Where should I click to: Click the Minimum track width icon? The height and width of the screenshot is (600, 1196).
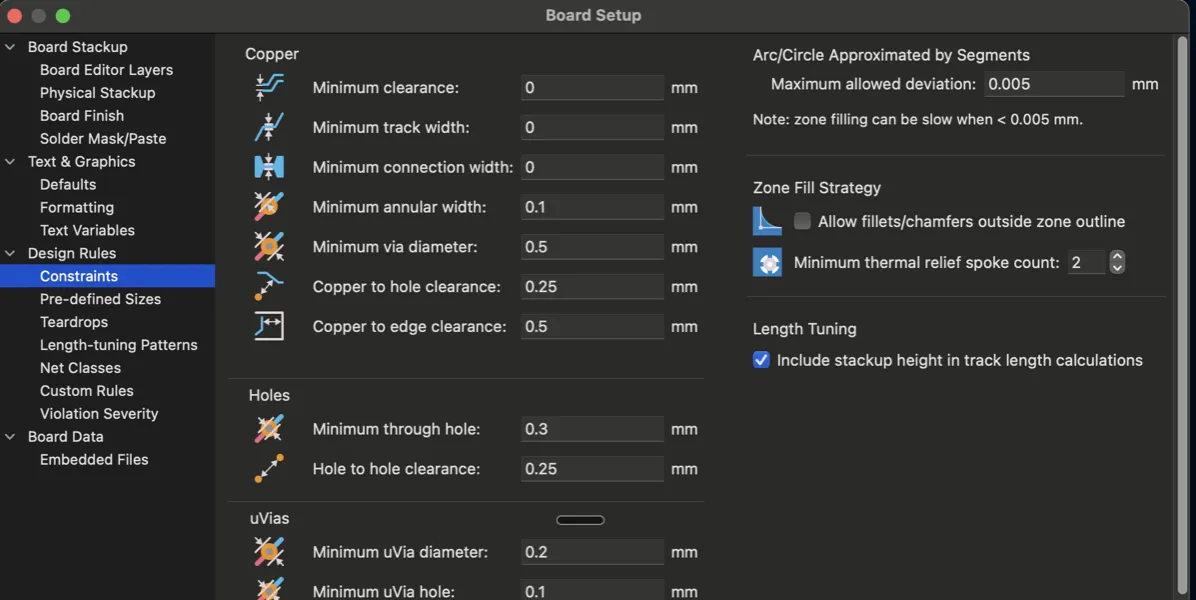(x=270, y=127)
